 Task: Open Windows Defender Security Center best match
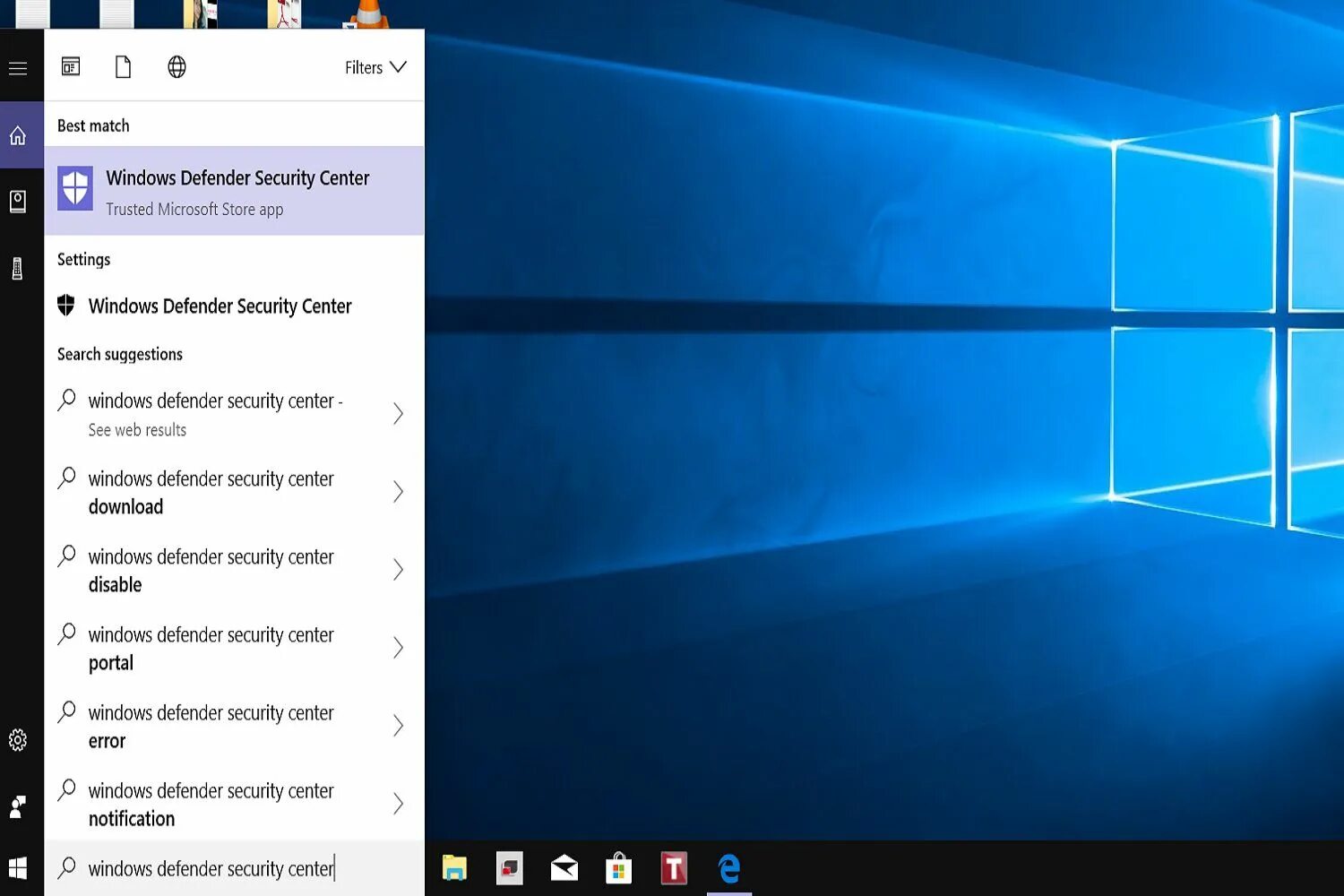pos(234,191)
